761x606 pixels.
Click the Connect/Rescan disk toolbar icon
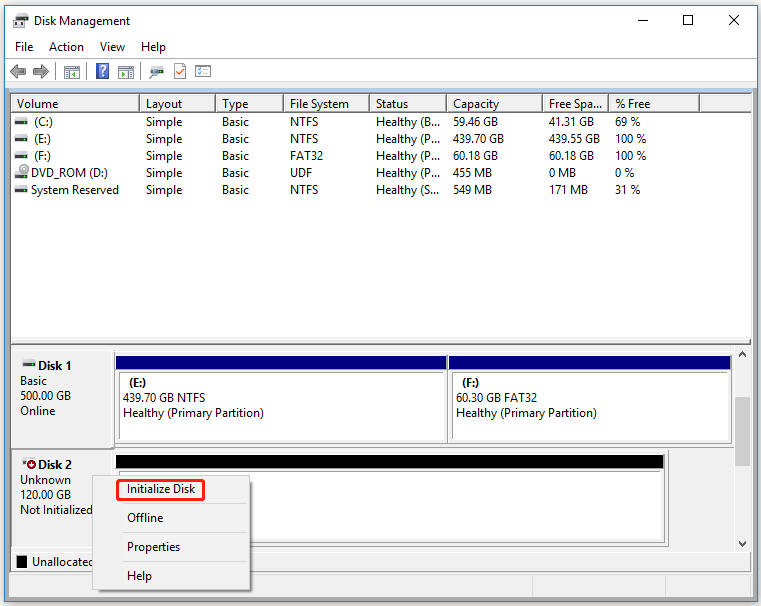[x=156, y=72]
